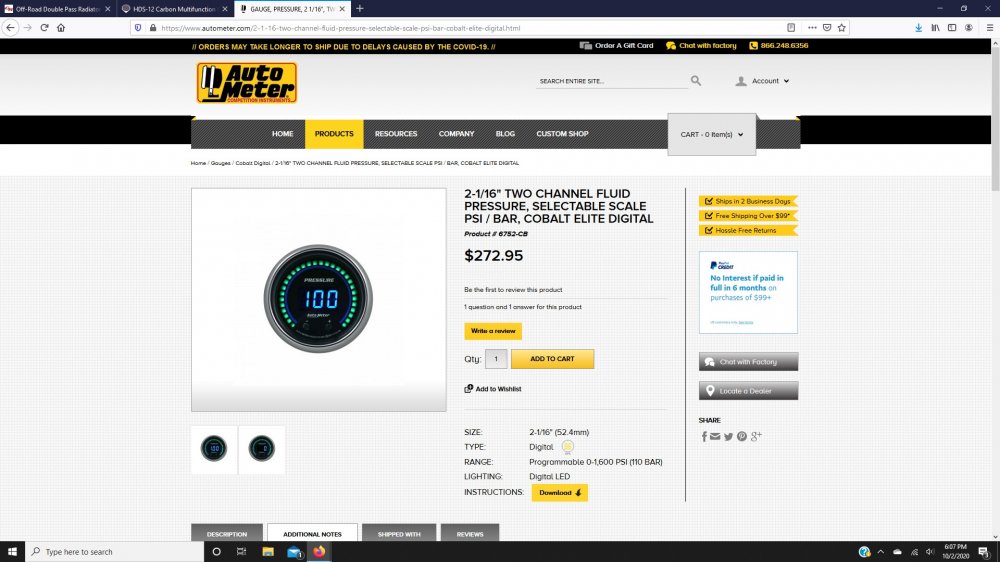
Task: Click the site search magnifier icon
Action: (x=696, y=81)
